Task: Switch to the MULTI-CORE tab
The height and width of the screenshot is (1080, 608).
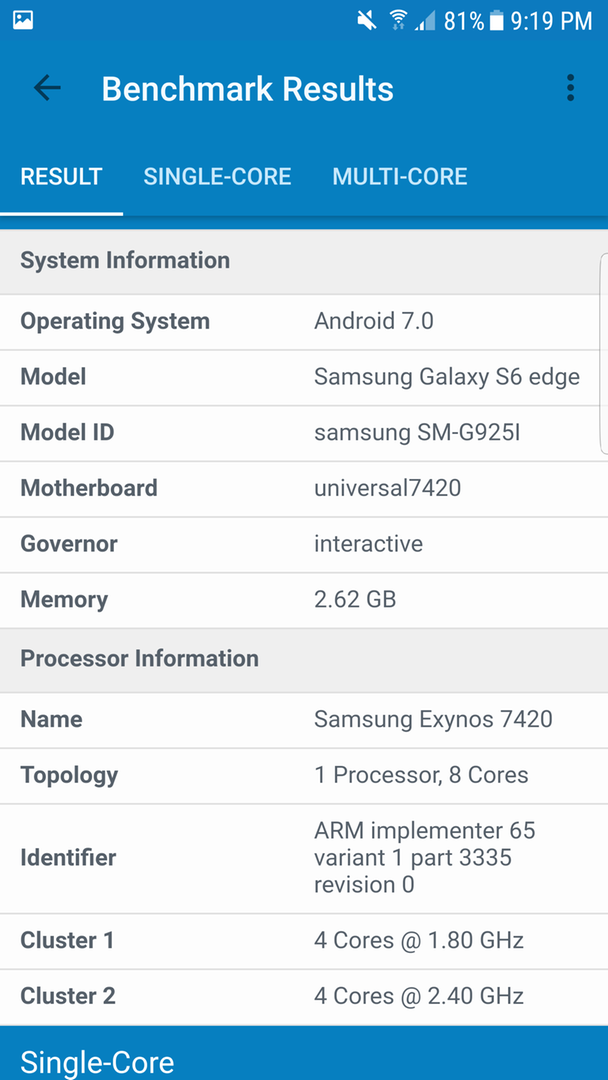Action: 400,176
